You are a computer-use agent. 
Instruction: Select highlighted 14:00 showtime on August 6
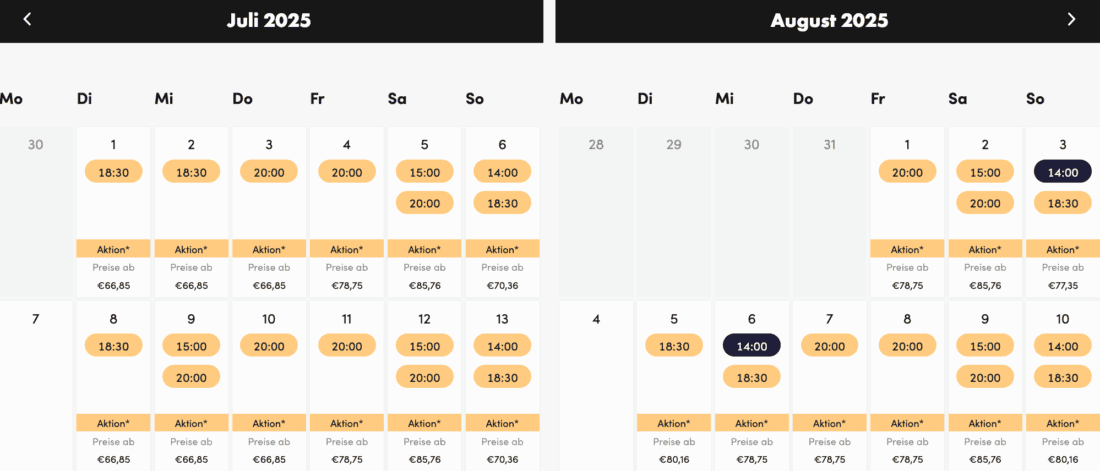tap(752, 346)
